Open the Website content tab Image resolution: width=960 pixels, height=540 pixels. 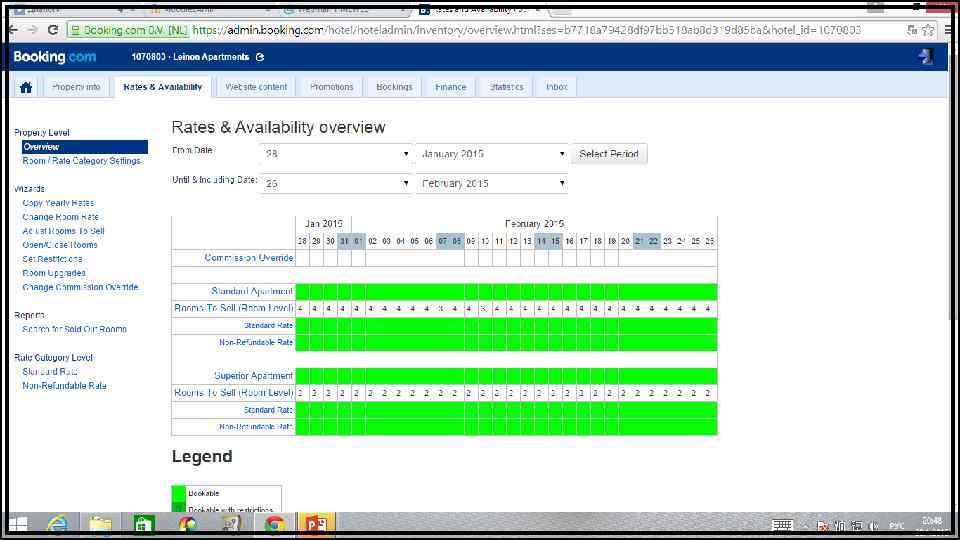(256, 87)
